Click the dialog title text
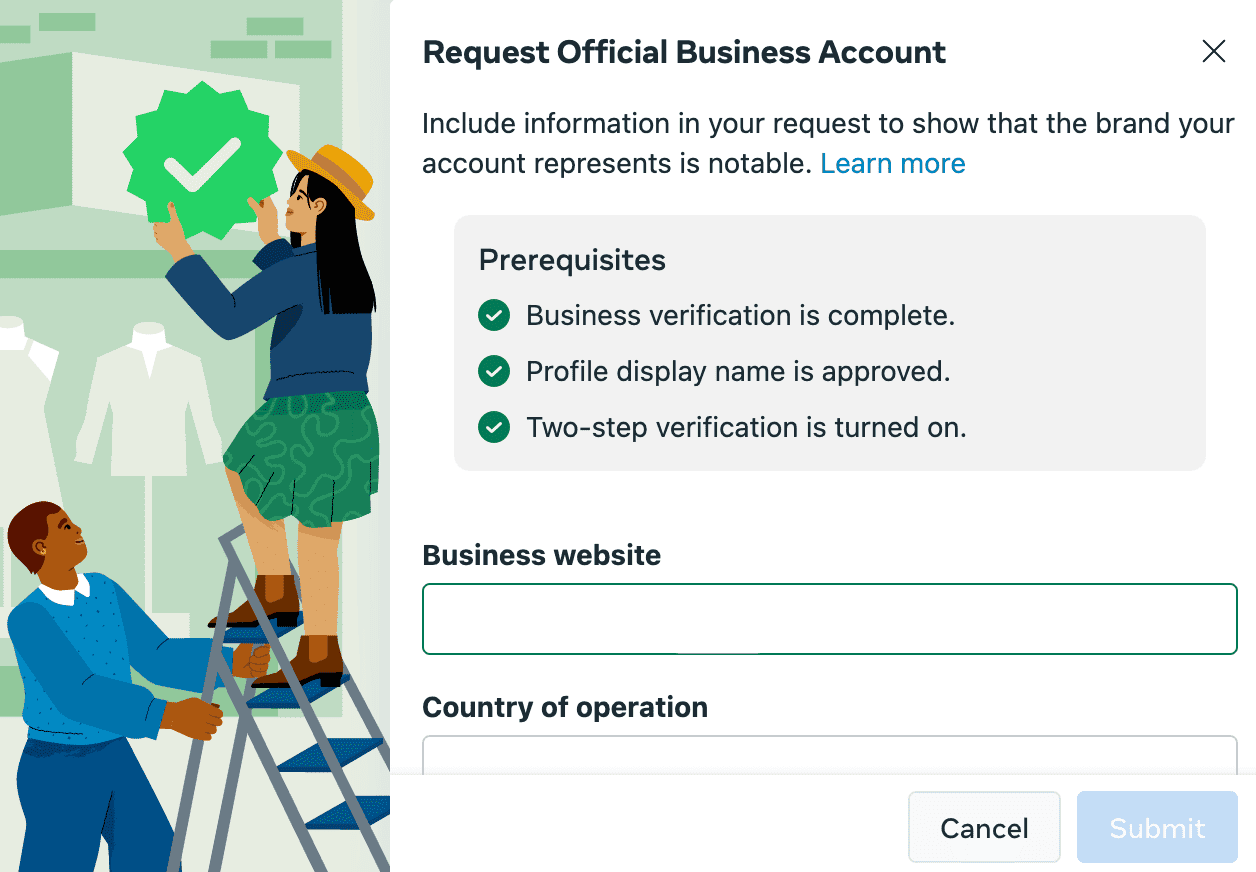Viewport: 1256px width, 872px height. pos(684,52)
